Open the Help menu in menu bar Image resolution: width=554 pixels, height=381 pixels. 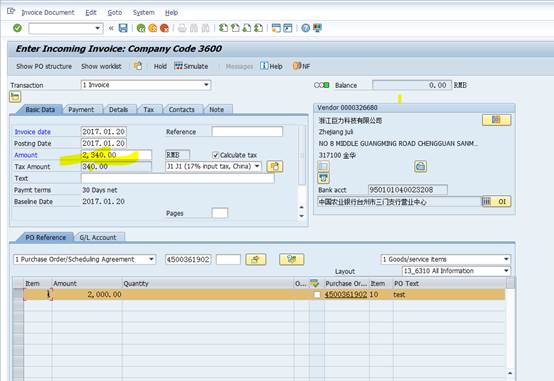coord(171,12)
